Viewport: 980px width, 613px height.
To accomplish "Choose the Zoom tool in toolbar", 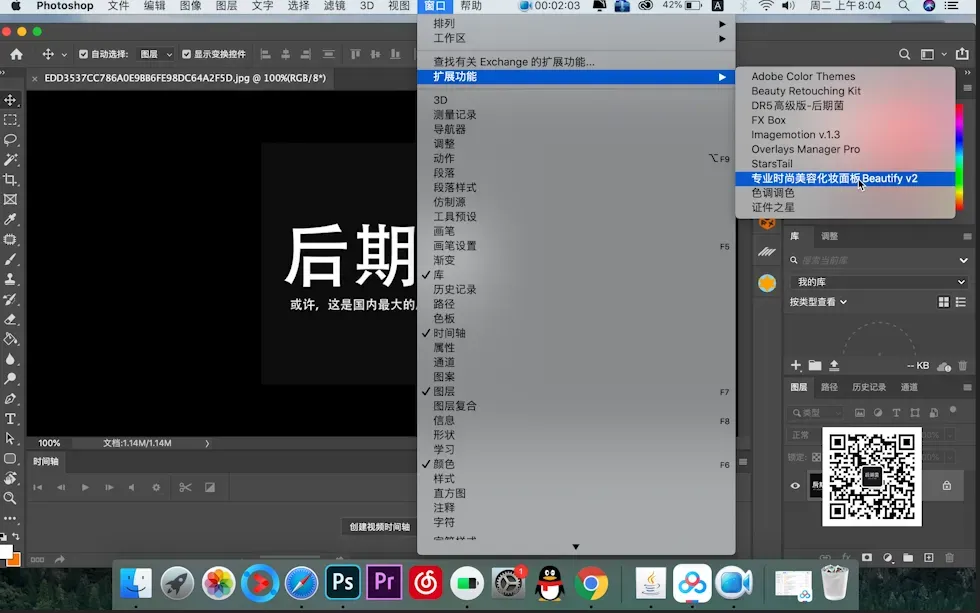I will pos(11,498).
